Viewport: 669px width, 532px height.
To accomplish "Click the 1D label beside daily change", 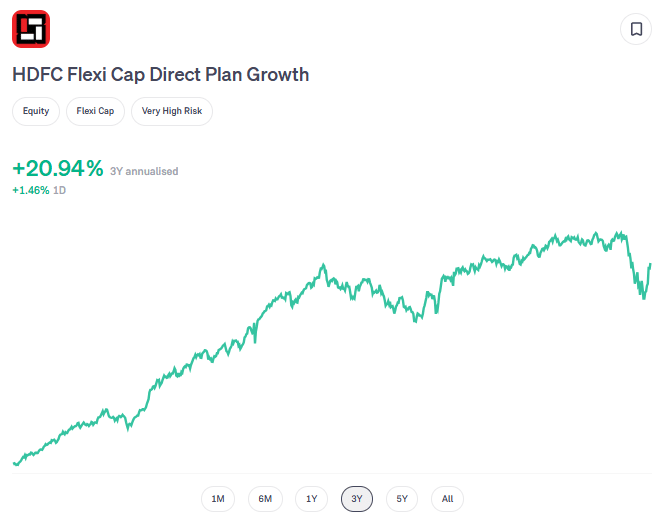I will point(60,189).
